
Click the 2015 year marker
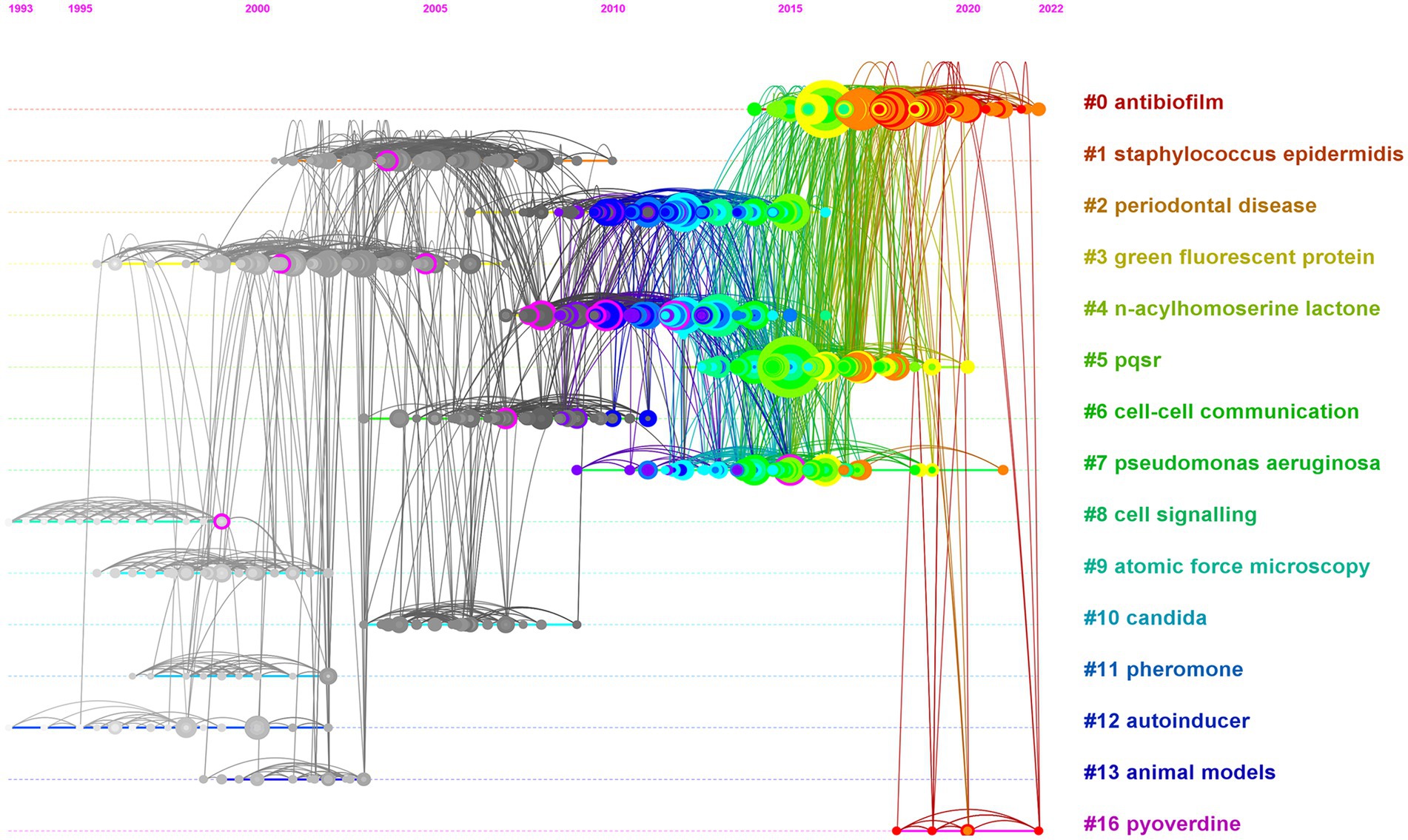pos(791,9)
